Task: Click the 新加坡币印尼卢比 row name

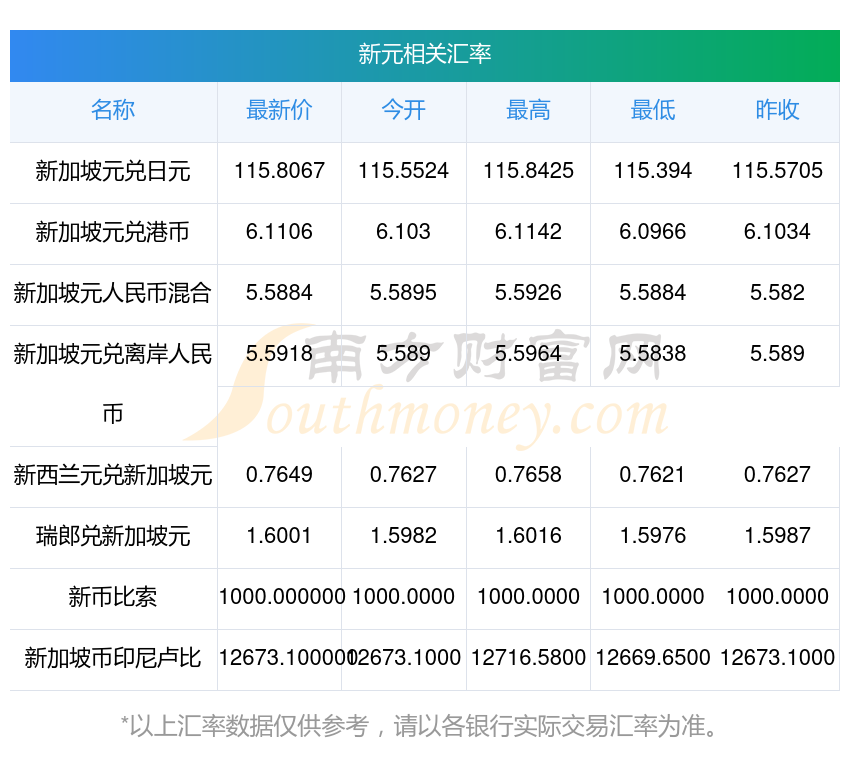Action: [113, 658]
